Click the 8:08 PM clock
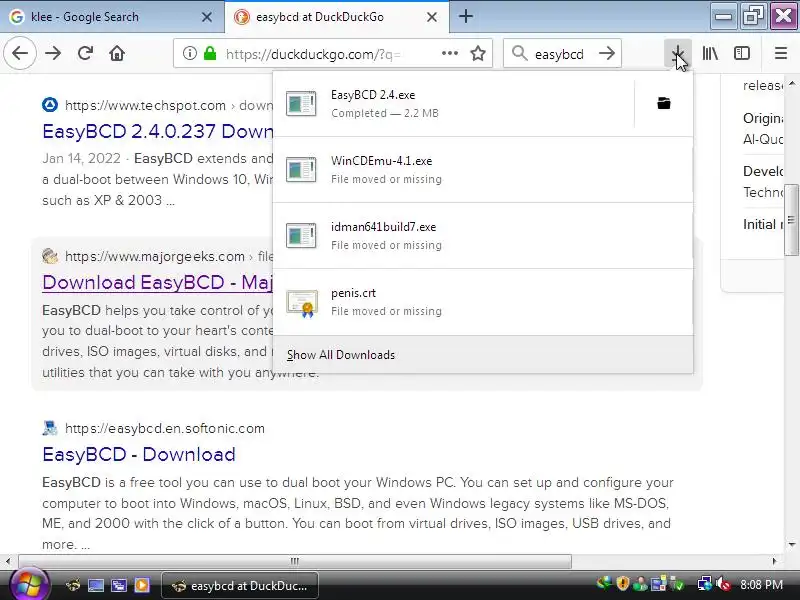Viewport: 800px width, 600px height. (761, 585)
